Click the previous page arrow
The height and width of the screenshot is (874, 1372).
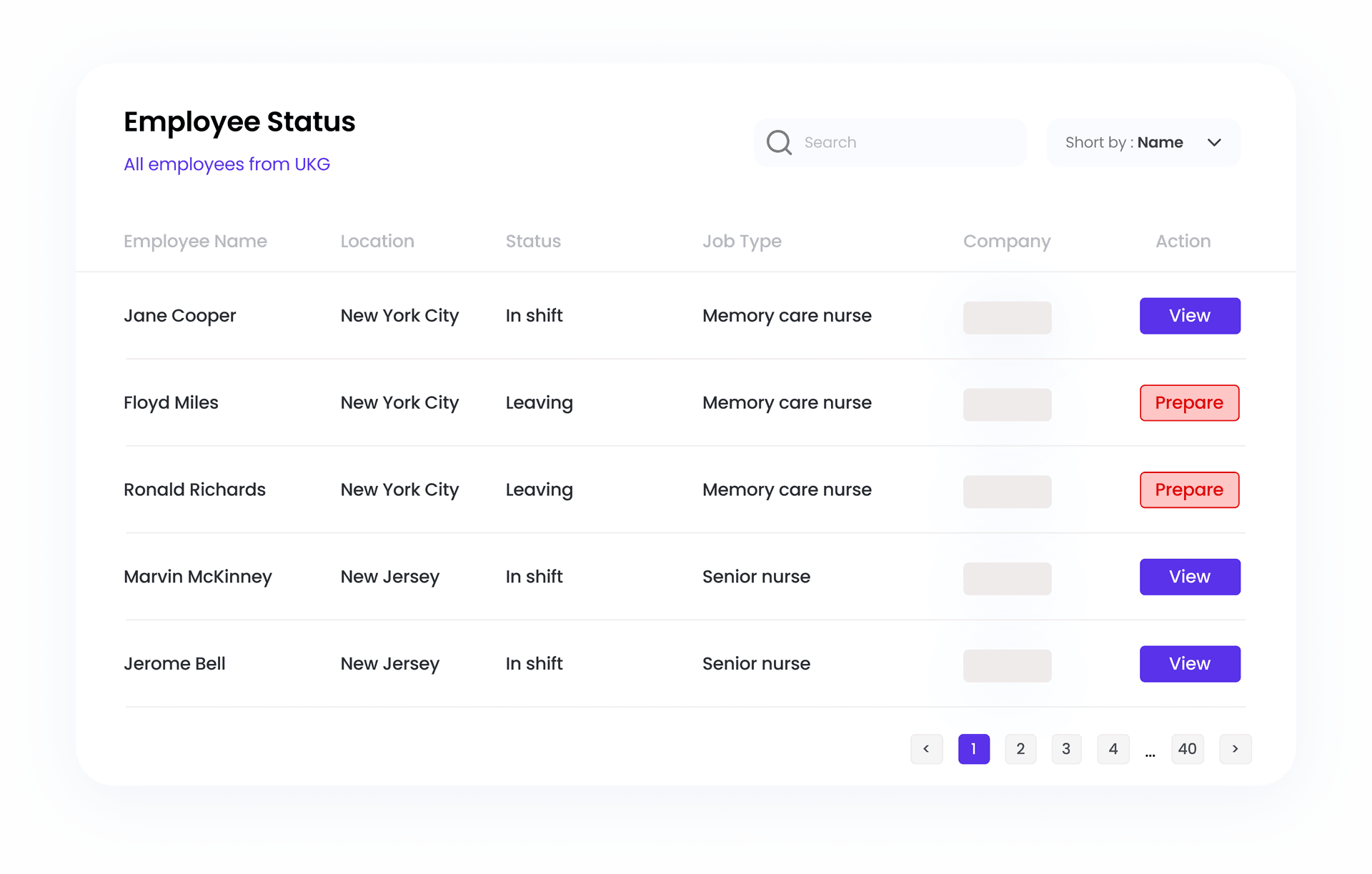click(926, 749)
